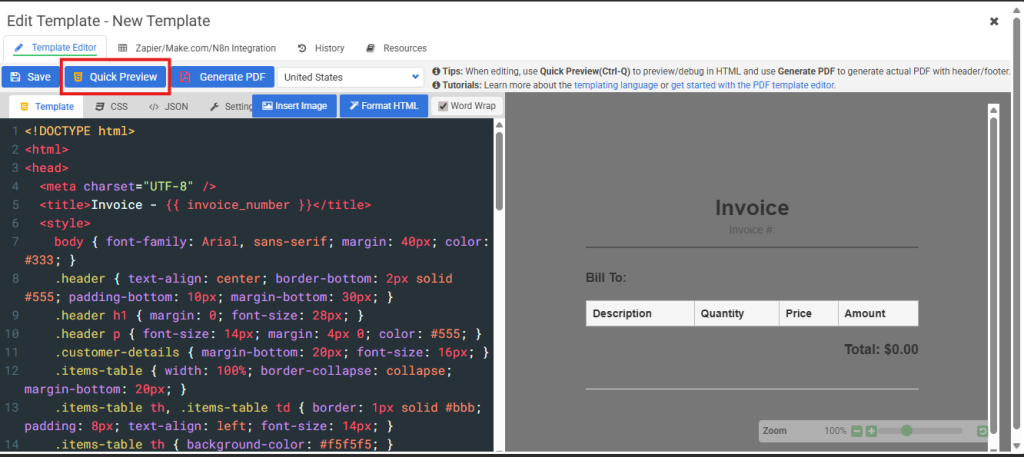Click the zoom out minus button
1024x457 pixels.
(857, 431)
